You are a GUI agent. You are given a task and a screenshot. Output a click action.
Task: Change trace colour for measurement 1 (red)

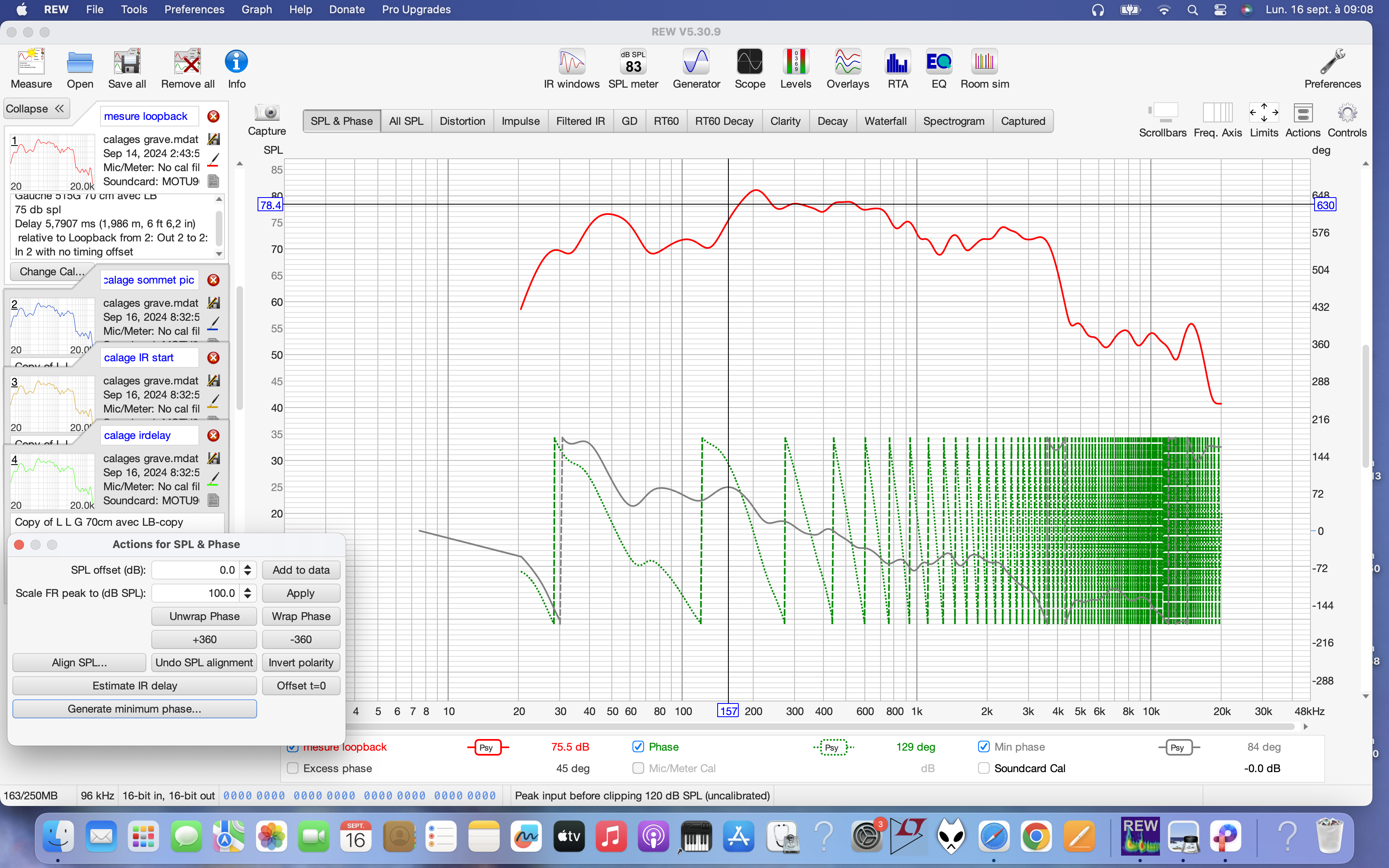[x=213, y=160]
